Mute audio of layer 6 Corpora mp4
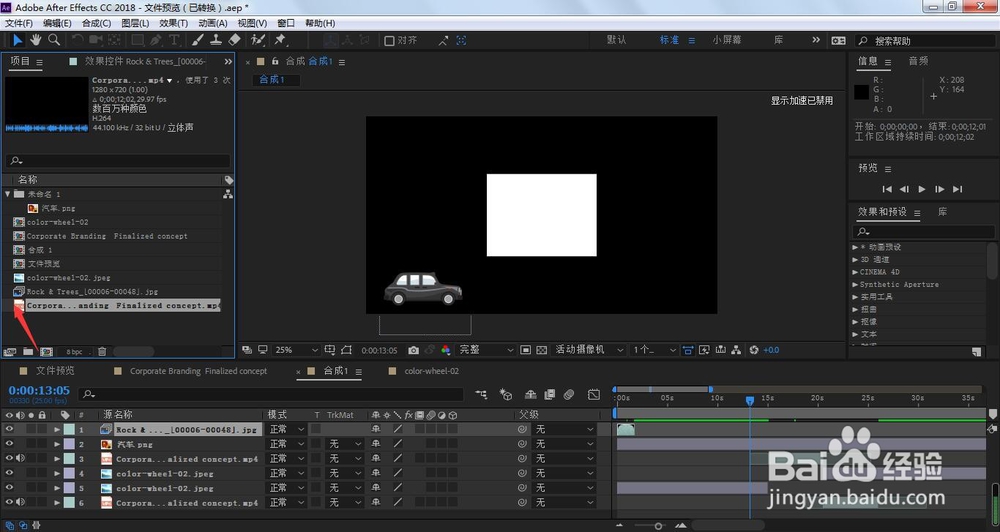This screenshot has width=1000, height=532. pos(20,503)
